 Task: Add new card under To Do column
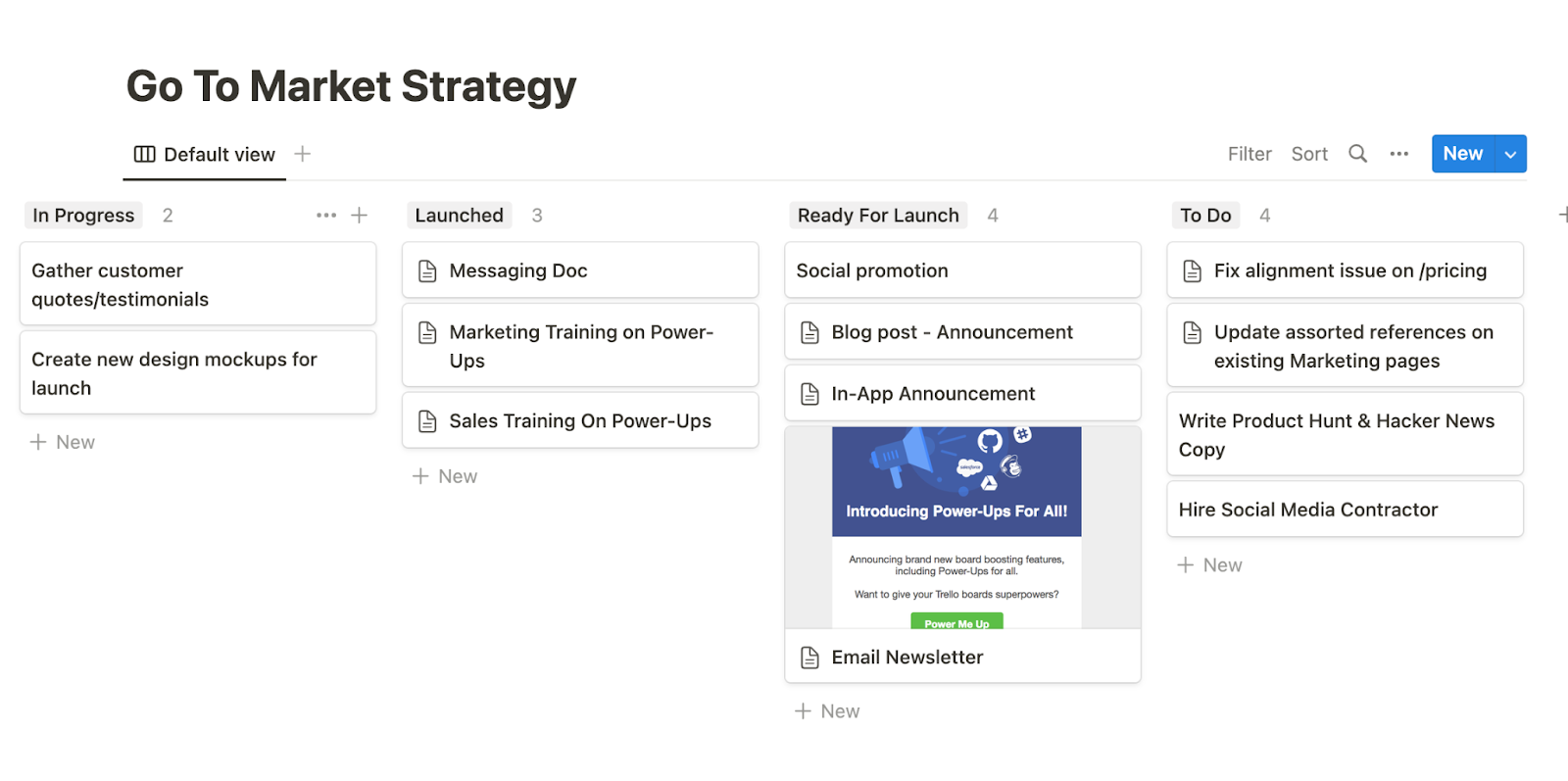[x=1209, y=565]
